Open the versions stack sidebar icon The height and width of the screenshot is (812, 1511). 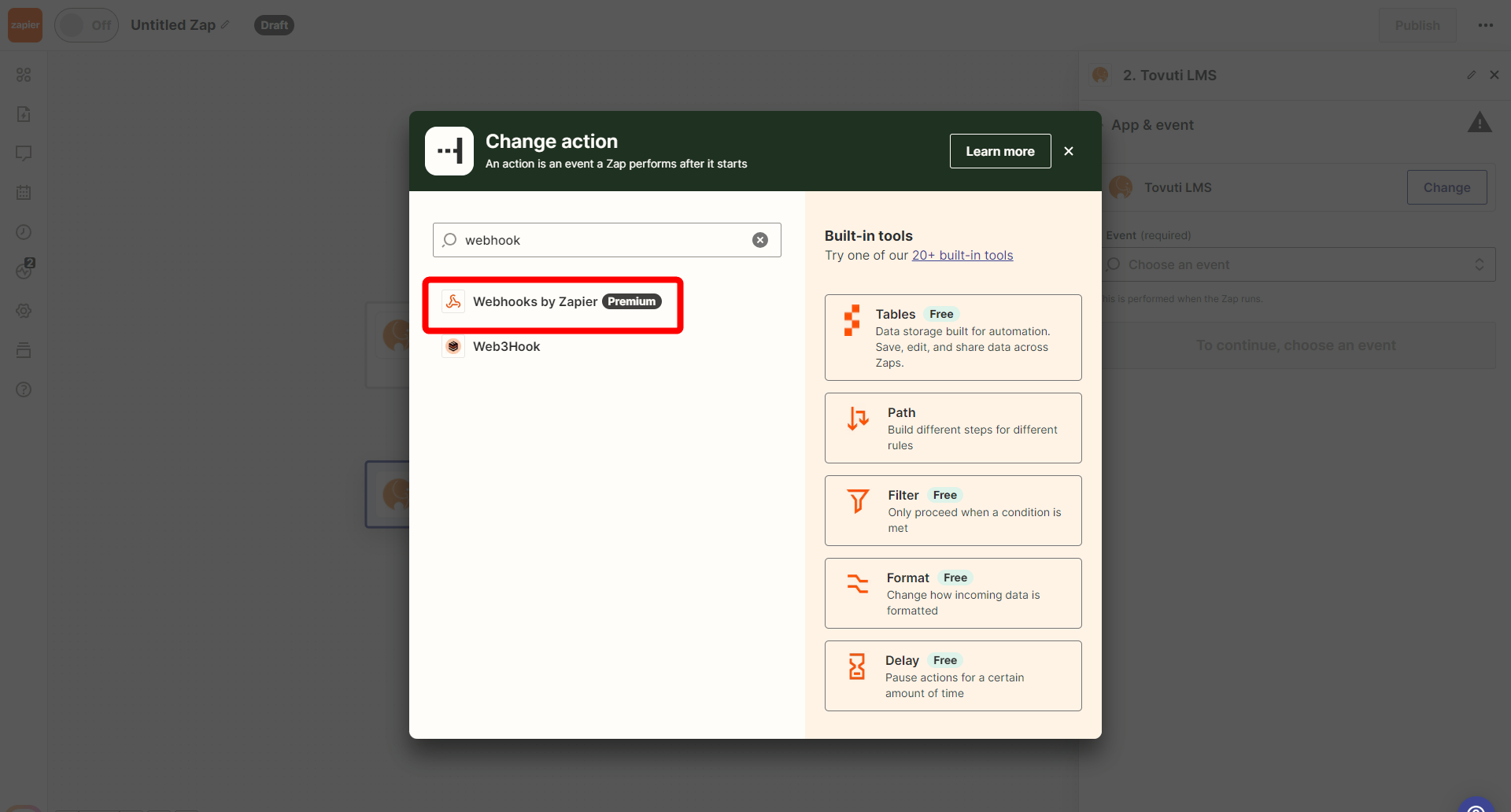point(24,350)
